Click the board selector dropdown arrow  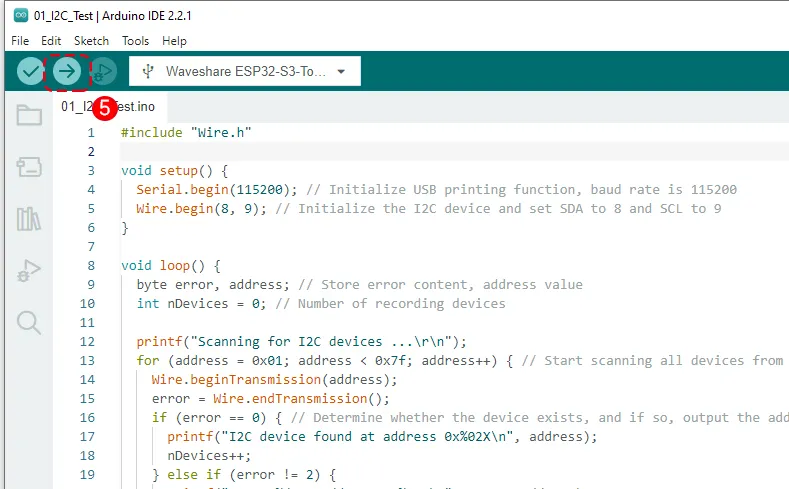coord(342,72)
